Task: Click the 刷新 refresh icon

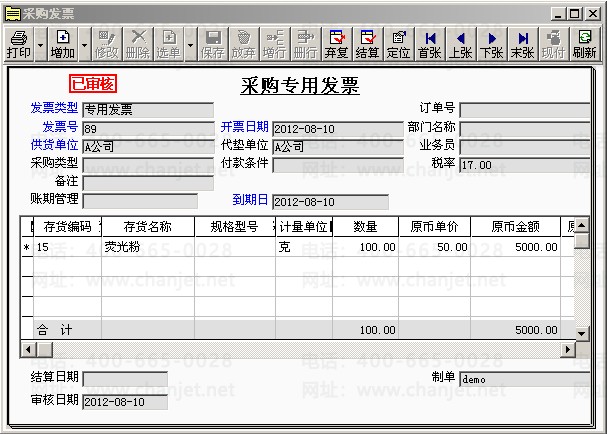Action: click(585, 44)
